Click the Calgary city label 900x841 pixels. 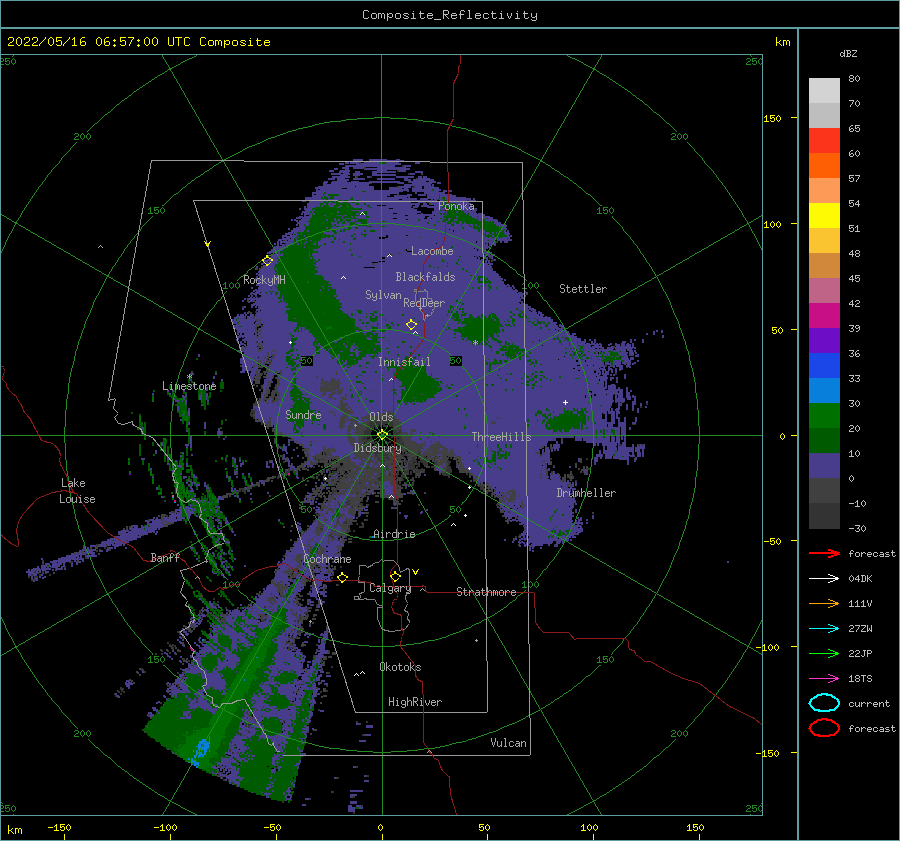pos(390,588)
